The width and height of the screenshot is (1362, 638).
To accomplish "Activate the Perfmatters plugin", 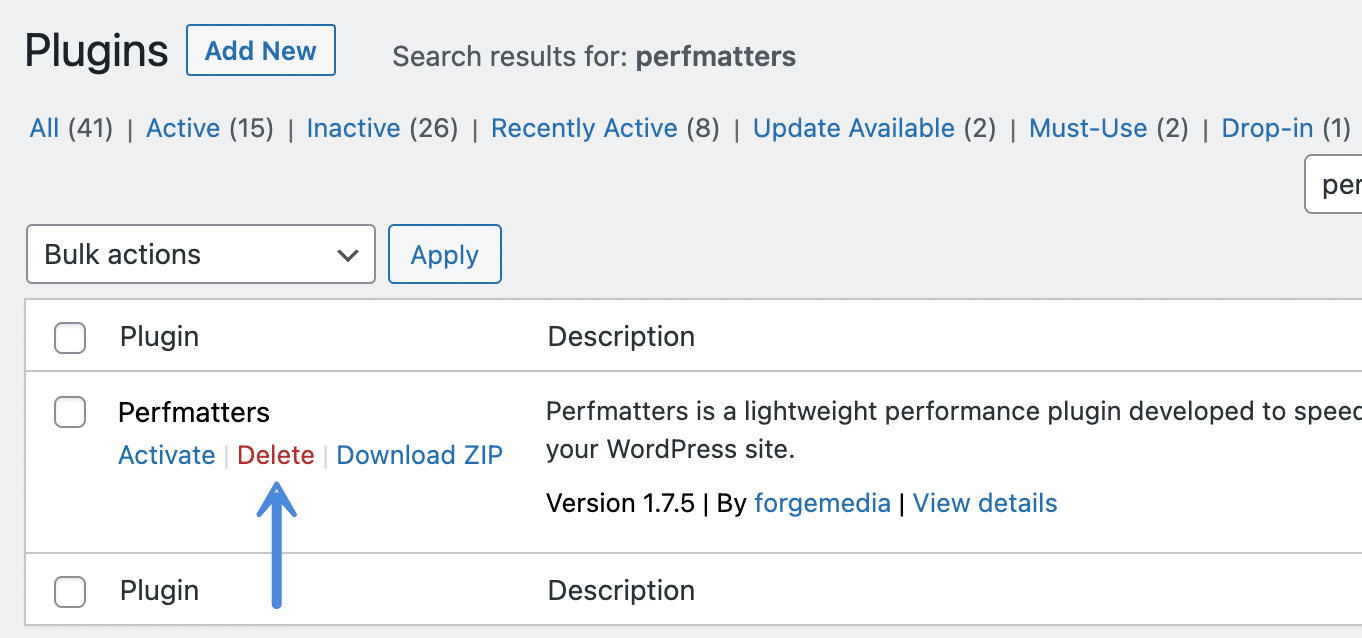I will pos(166,455).
